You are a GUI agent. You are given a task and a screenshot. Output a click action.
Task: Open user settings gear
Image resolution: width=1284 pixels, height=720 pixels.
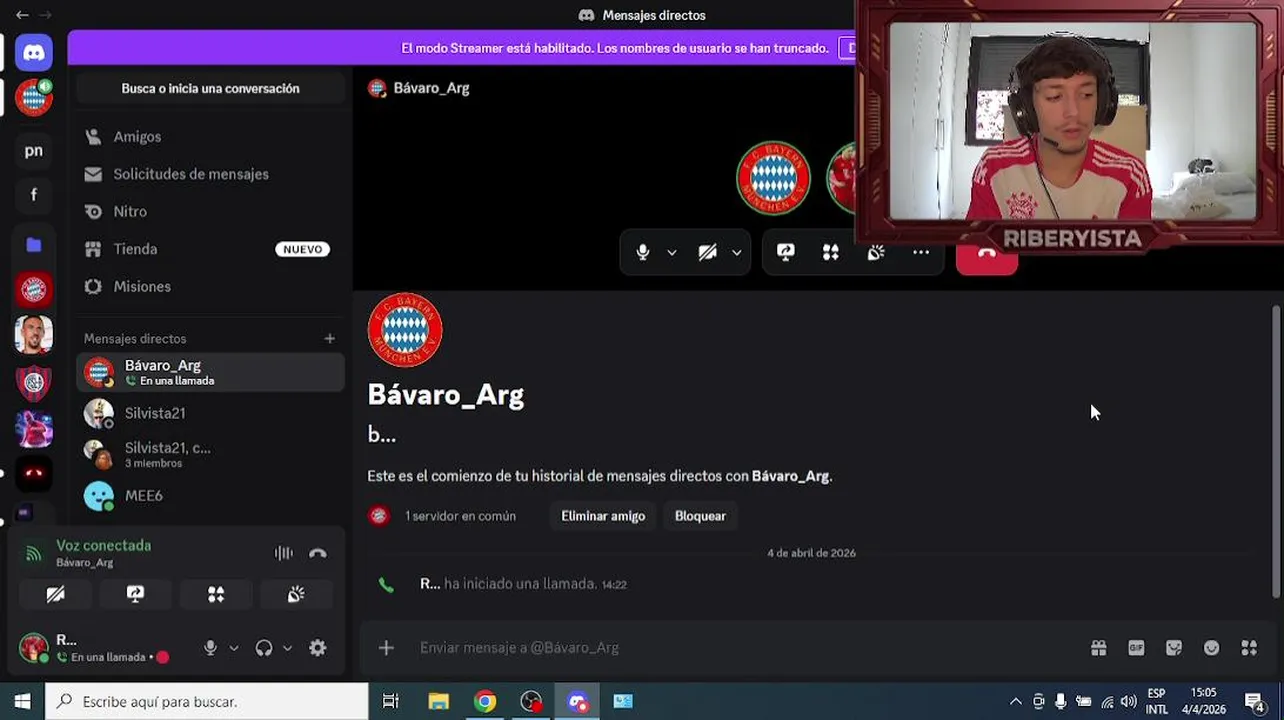coord(318,648)
